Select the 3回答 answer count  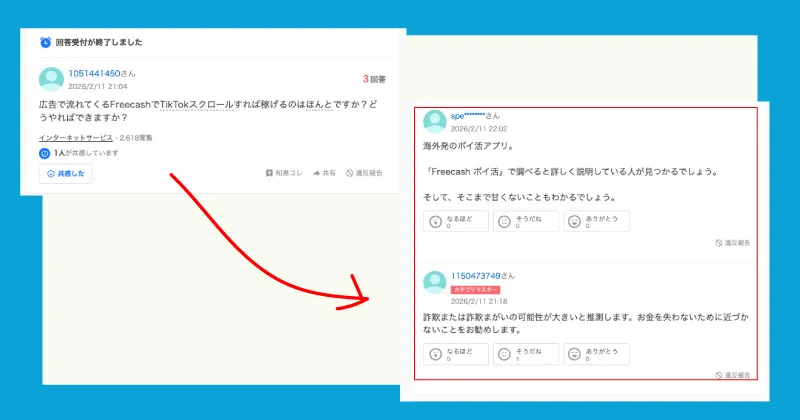(374, 79)
